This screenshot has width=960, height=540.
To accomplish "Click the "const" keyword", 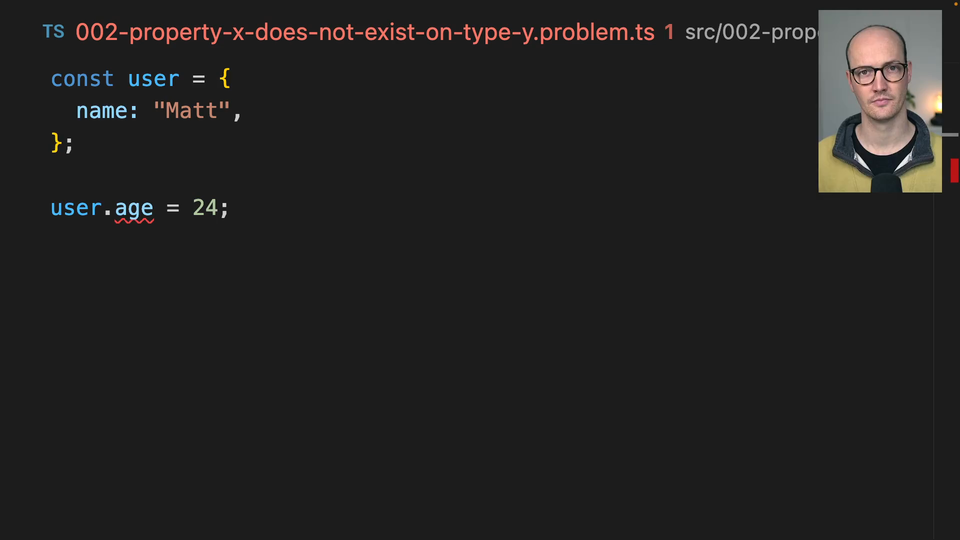I will (82, 78).
